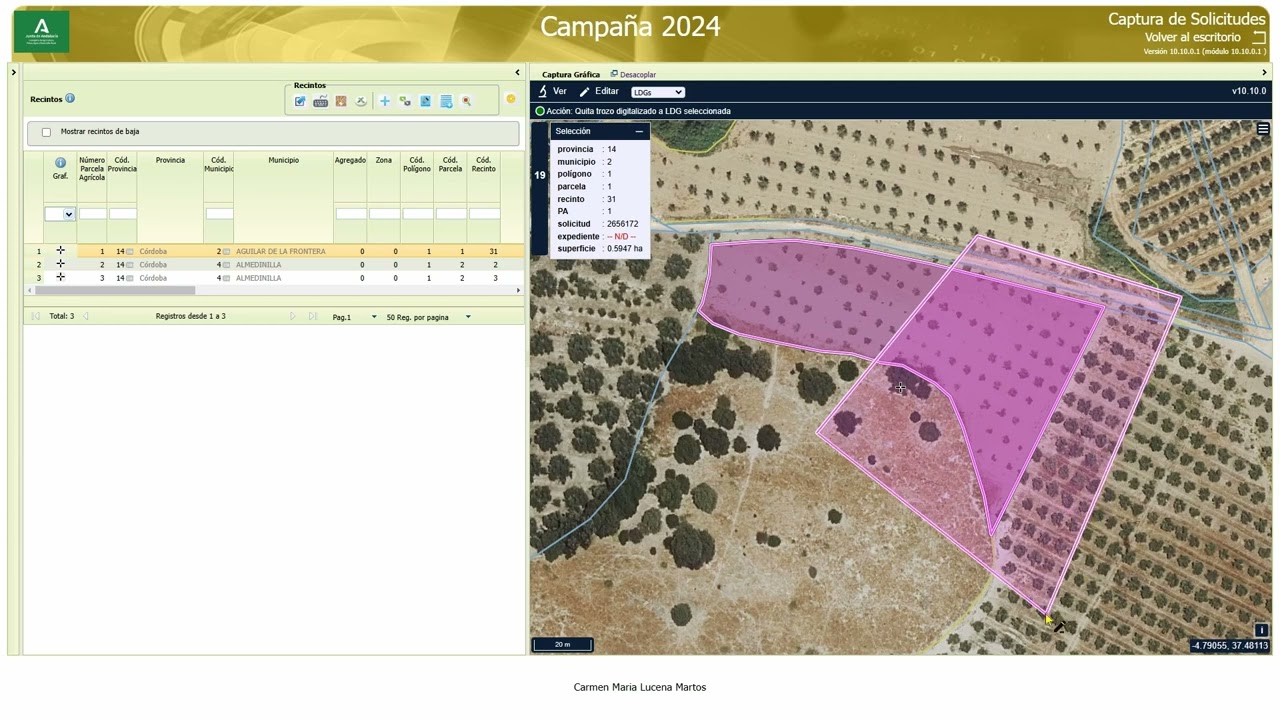The width and height of the screenshot is (1280, 720).
Task: Click the Cód. Provincia filter field
Action: tap(122, 214)
